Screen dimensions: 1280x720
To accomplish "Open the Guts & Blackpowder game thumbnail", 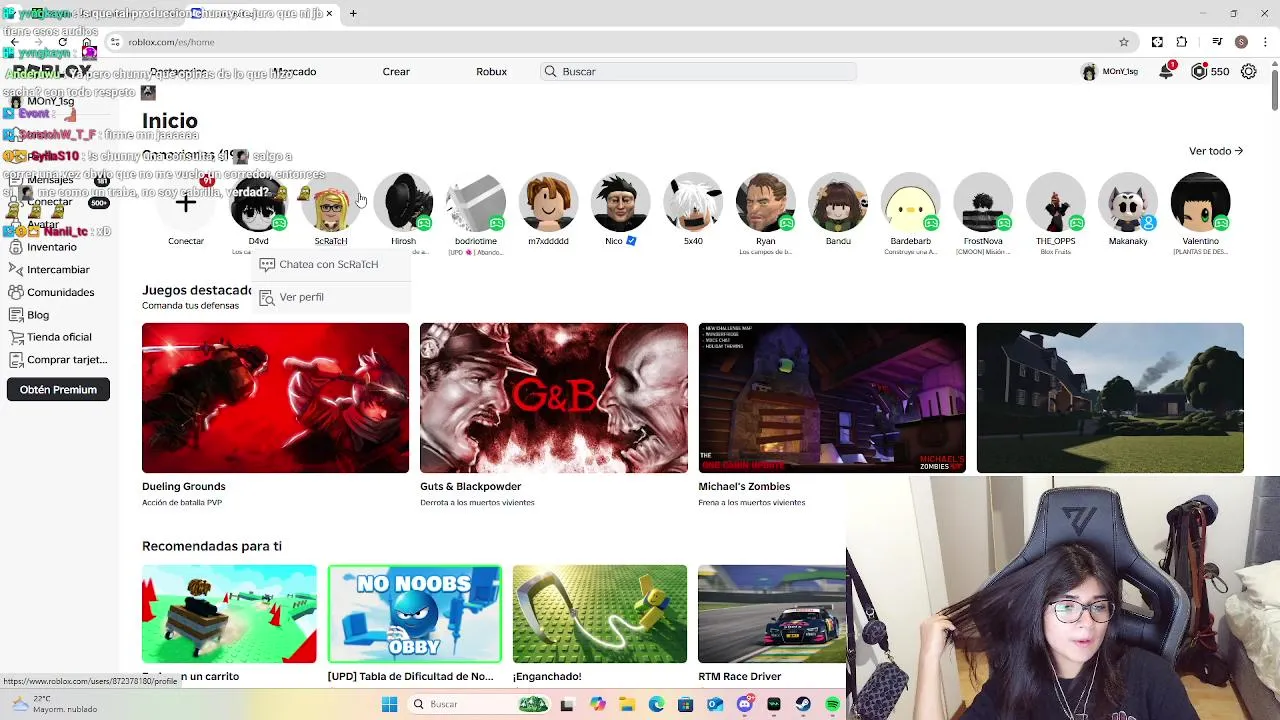I will pyautogui.click(x=554, y=398).
